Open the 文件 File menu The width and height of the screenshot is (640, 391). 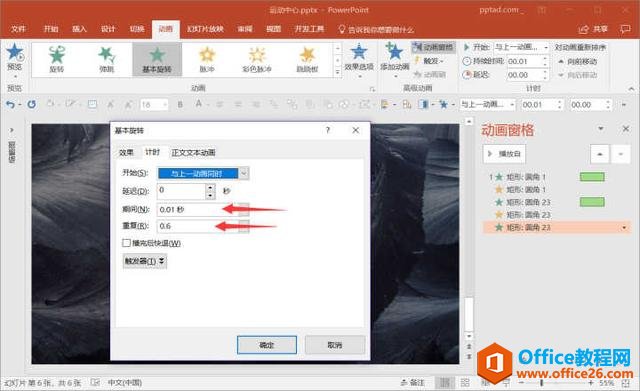[x=18, y=29]
